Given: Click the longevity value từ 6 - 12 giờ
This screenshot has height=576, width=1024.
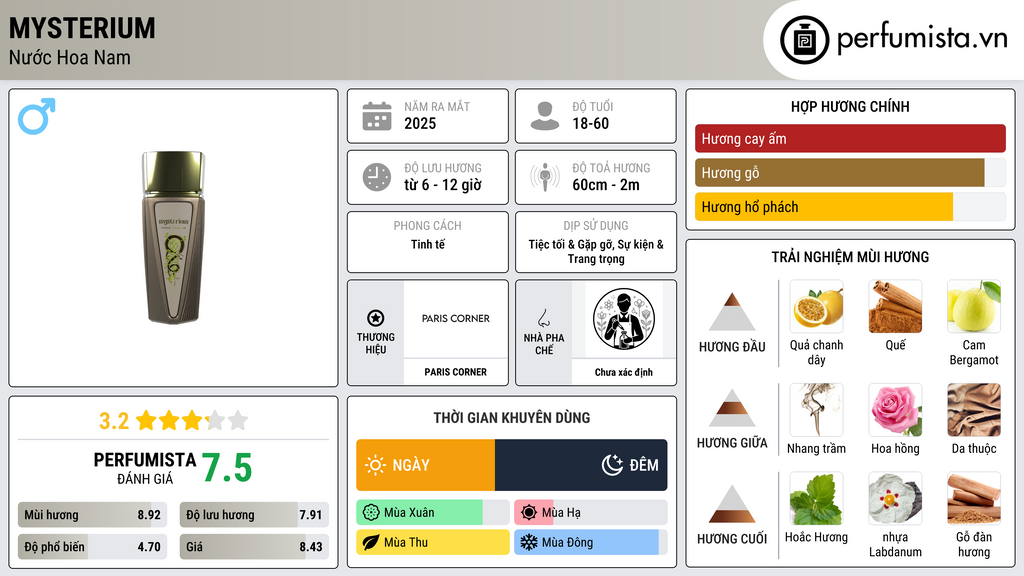Looking at the screenshot, I should (443, 185).
